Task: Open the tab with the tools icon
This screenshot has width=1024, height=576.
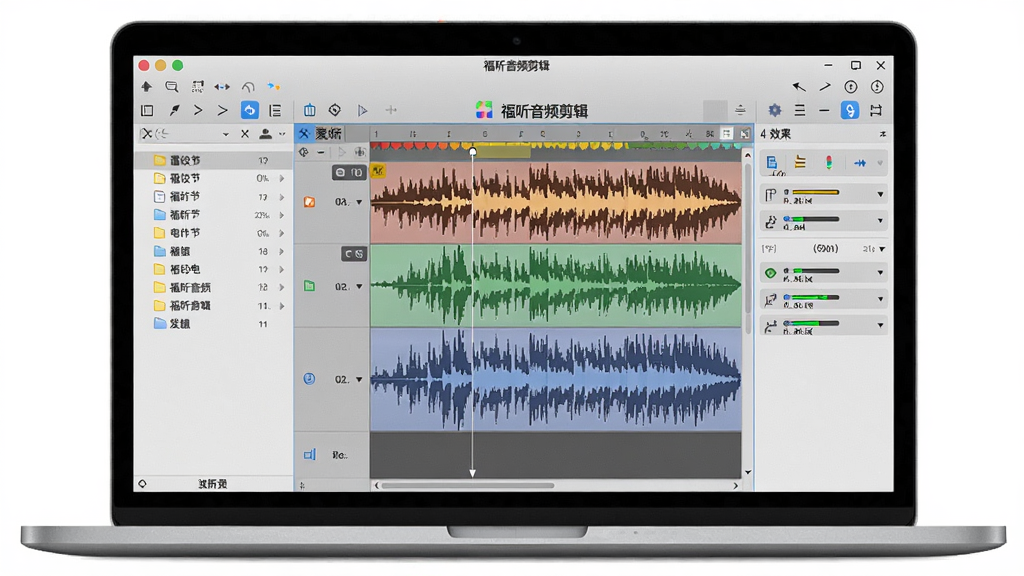Action: [321, 134]
